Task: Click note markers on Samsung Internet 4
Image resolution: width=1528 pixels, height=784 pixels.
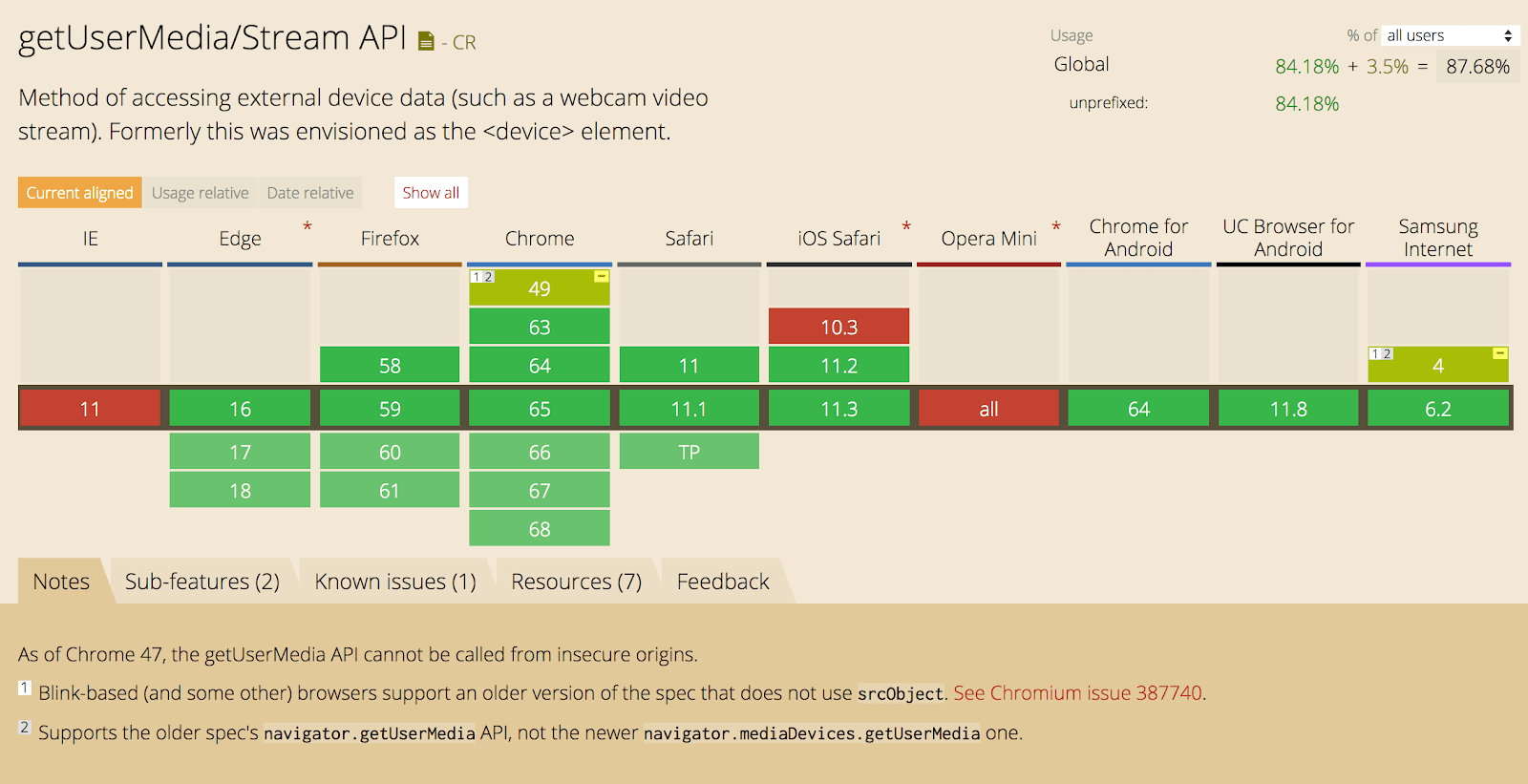Action: coord(1381,354)
